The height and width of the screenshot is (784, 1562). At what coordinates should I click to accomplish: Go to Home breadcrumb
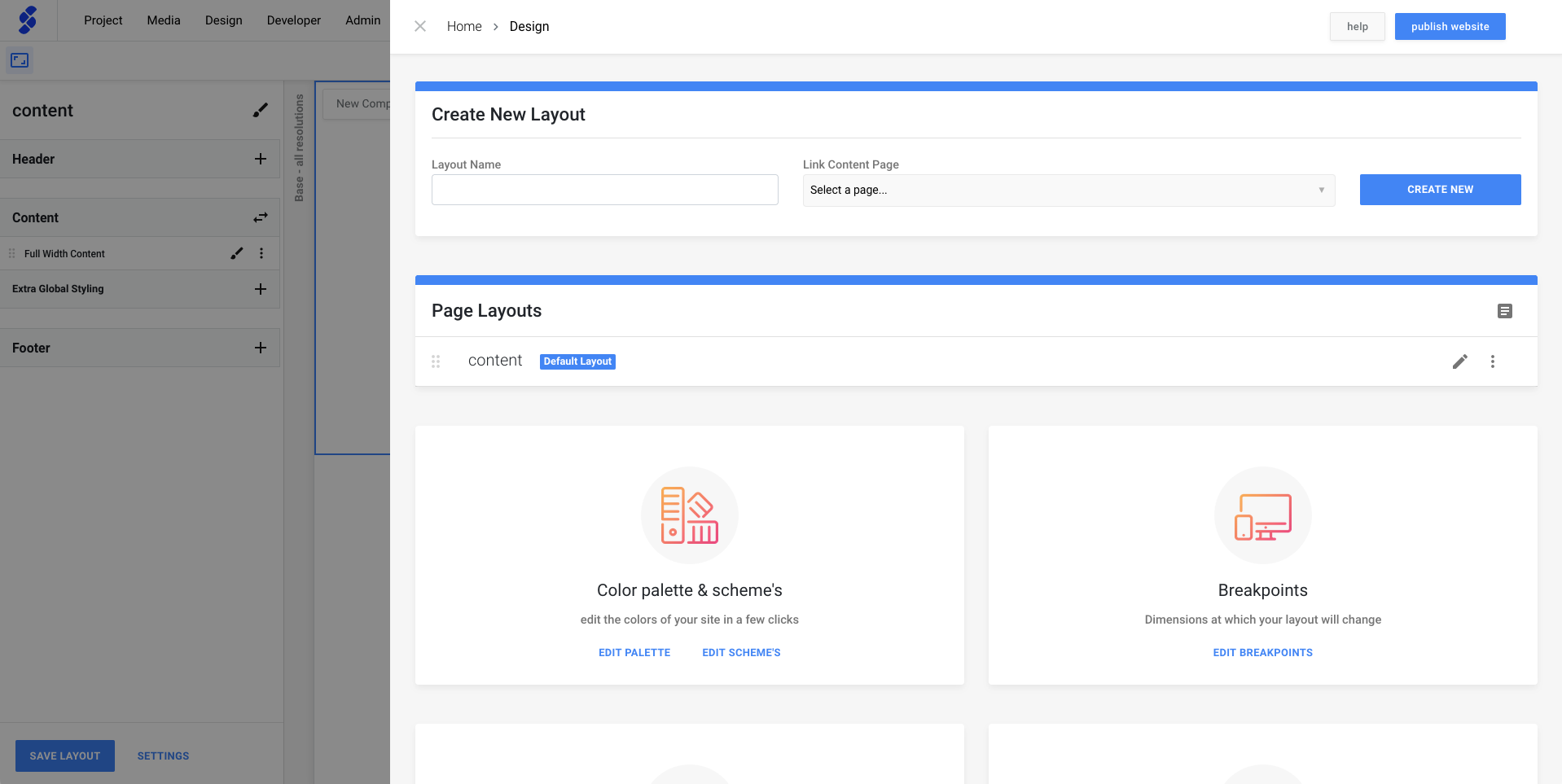pyautogui.click(x=464, y=26)
